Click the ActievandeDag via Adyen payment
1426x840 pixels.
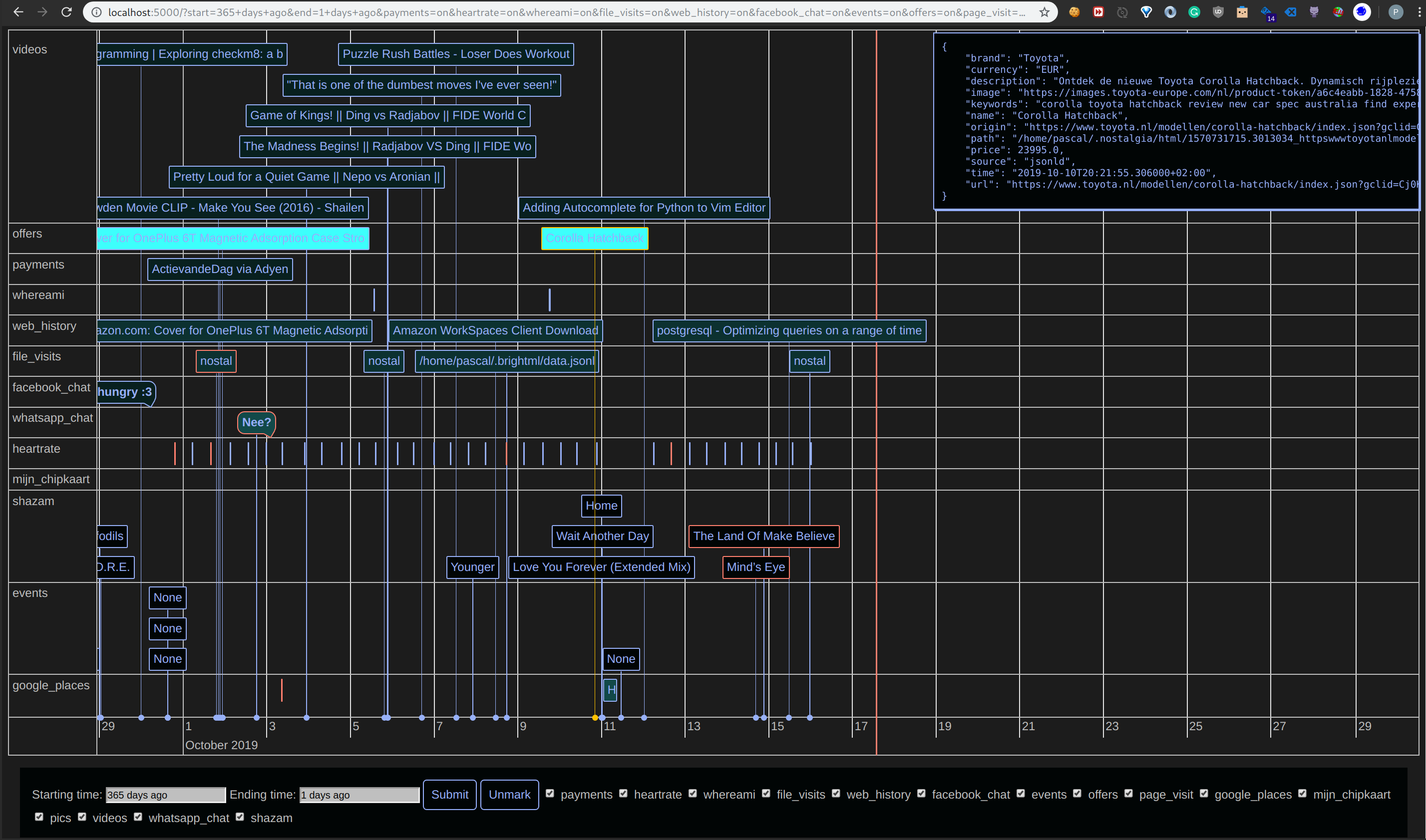click(220, 269)
